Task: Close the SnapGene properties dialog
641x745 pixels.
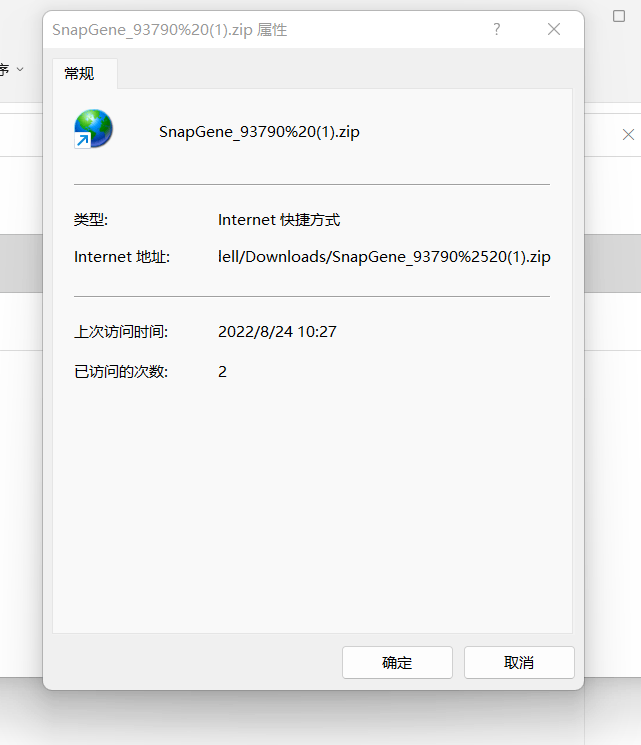Action: [x=554, y=29]
